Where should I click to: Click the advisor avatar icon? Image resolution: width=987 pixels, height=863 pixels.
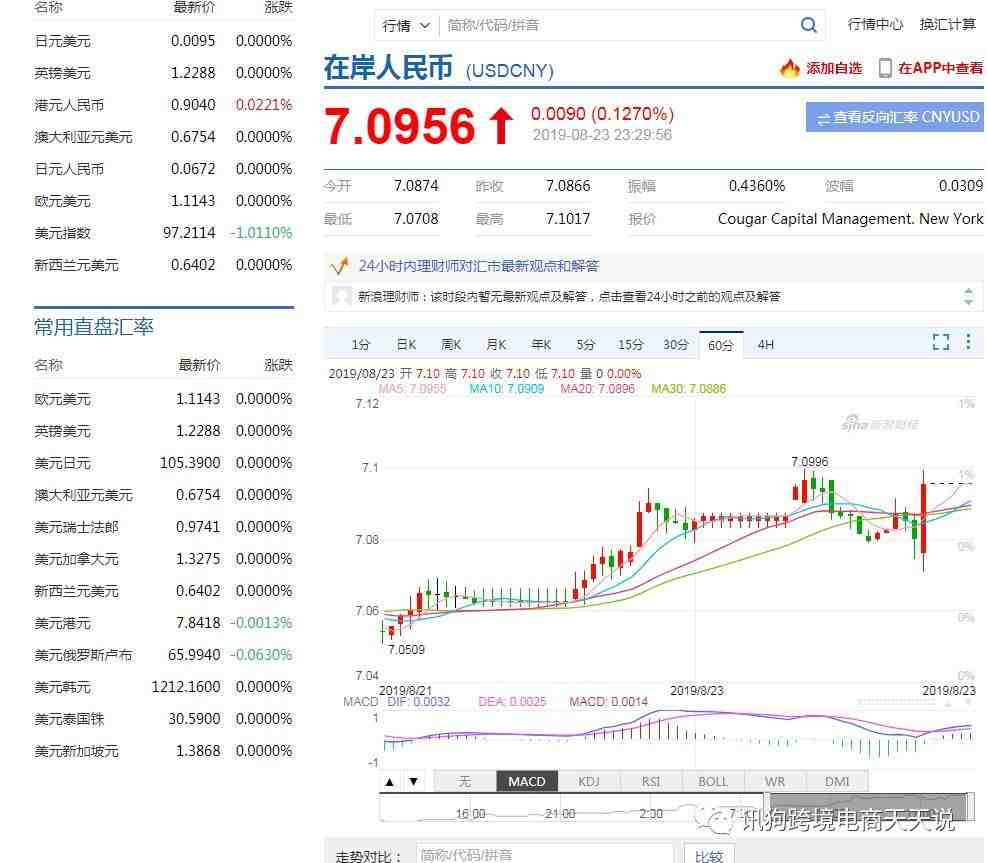click(341, 295)
